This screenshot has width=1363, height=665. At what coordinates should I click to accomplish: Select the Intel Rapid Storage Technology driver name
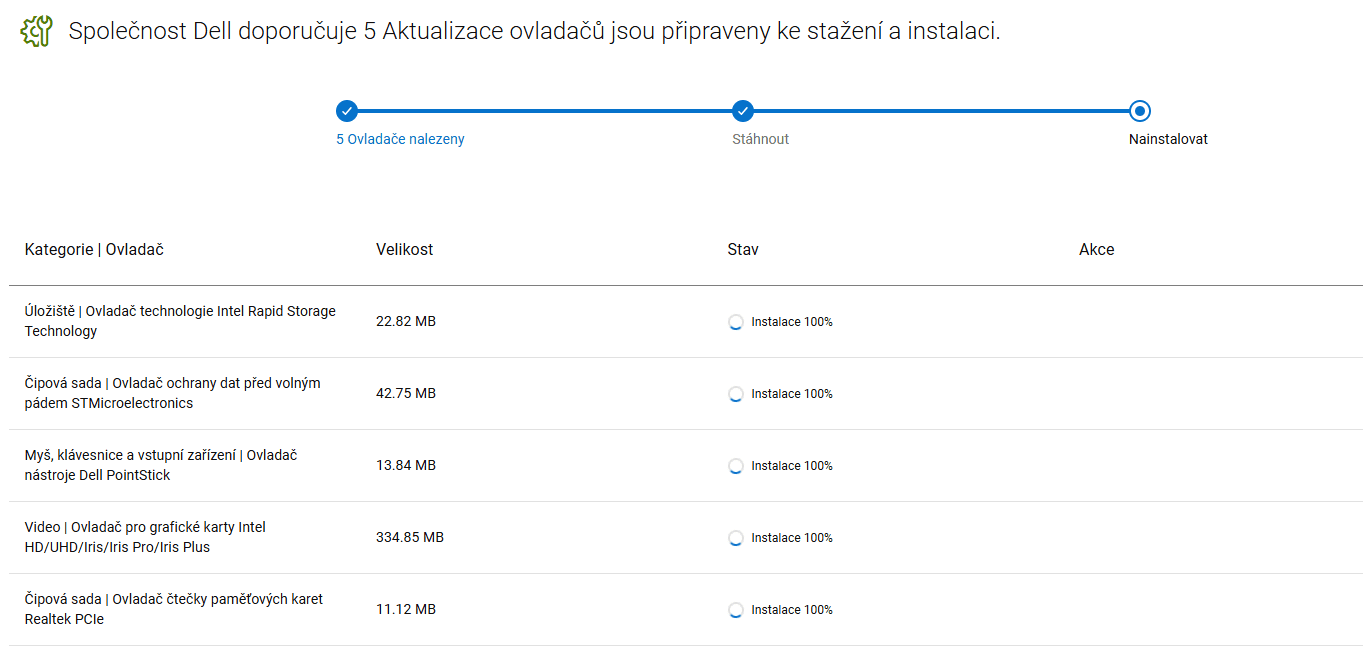[180, 321]
